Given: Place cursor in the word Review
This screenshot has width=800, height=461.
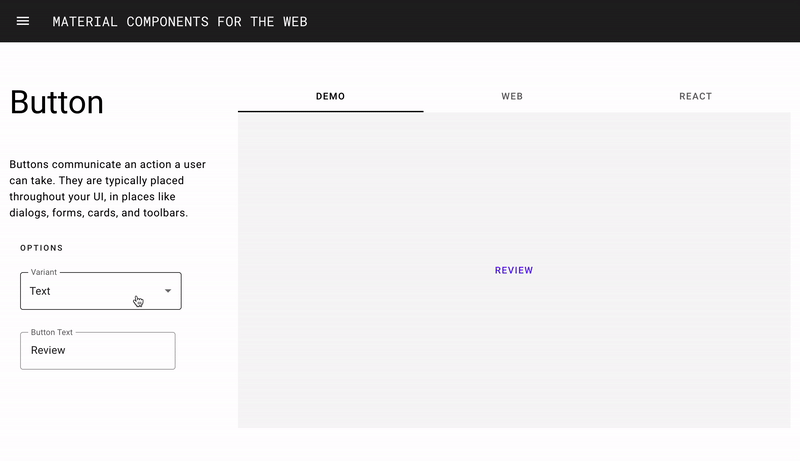Looking at the screenshot, I should click(x=48, y=350).
